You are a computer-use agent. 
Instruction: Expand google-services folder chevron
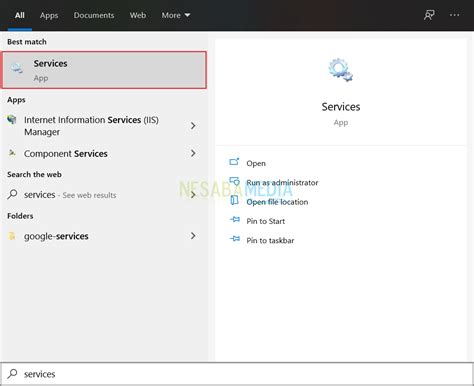coord(193,236)
